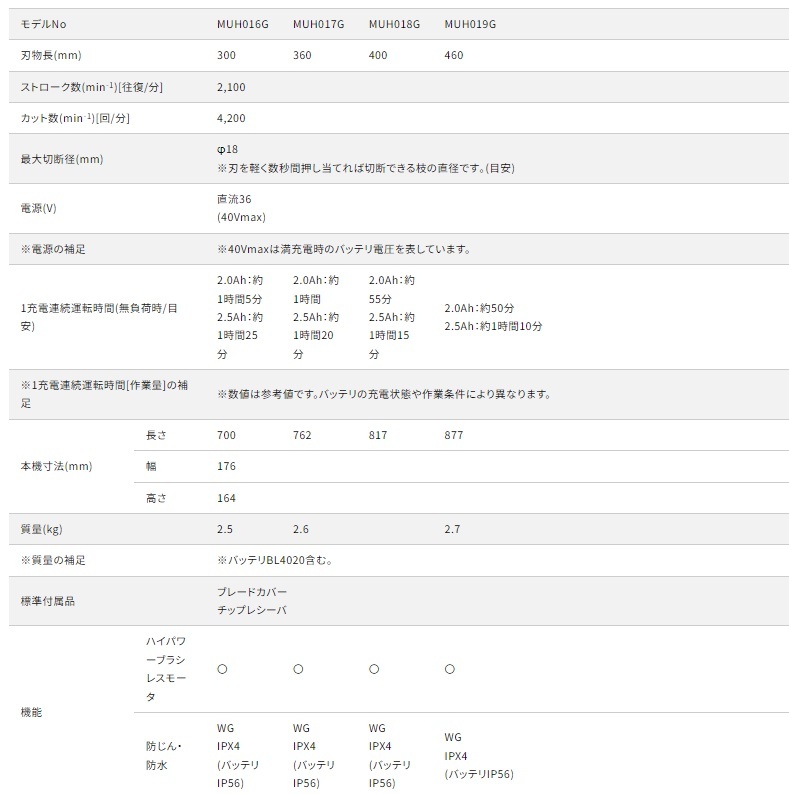
Task: Click the モデルNo row label
Action: (44, 24)
